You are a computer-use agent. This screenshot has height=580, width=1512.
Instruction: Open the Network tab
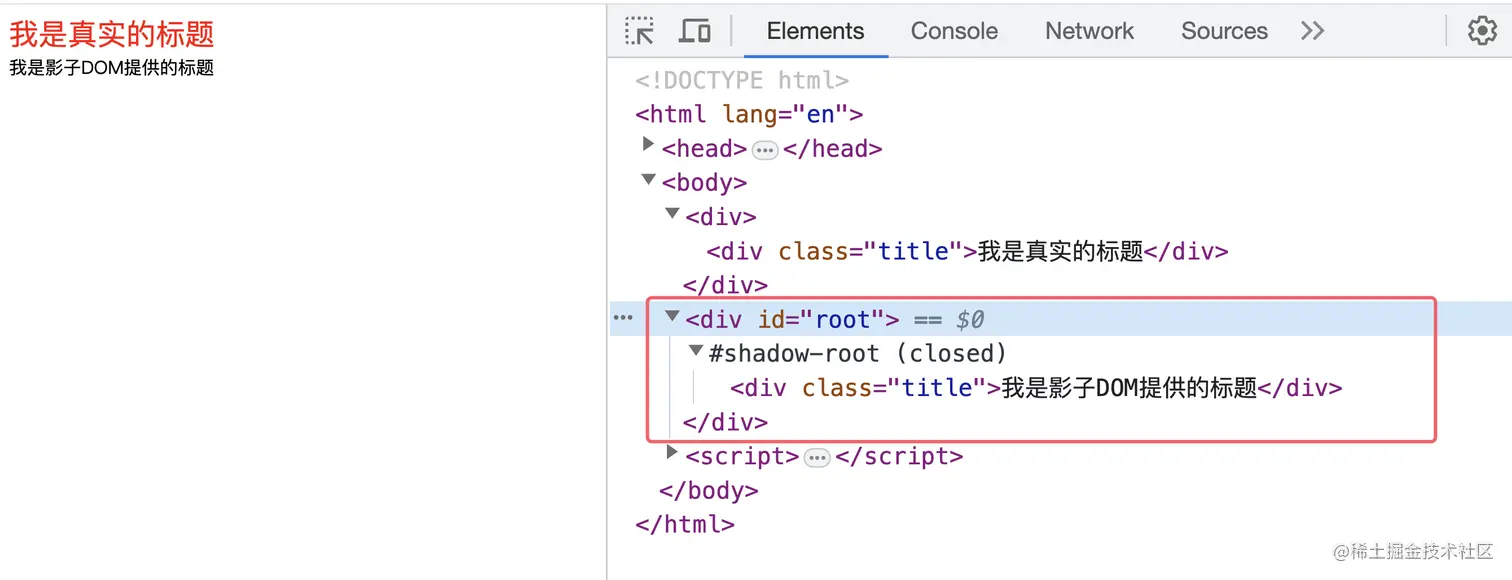1089,31
